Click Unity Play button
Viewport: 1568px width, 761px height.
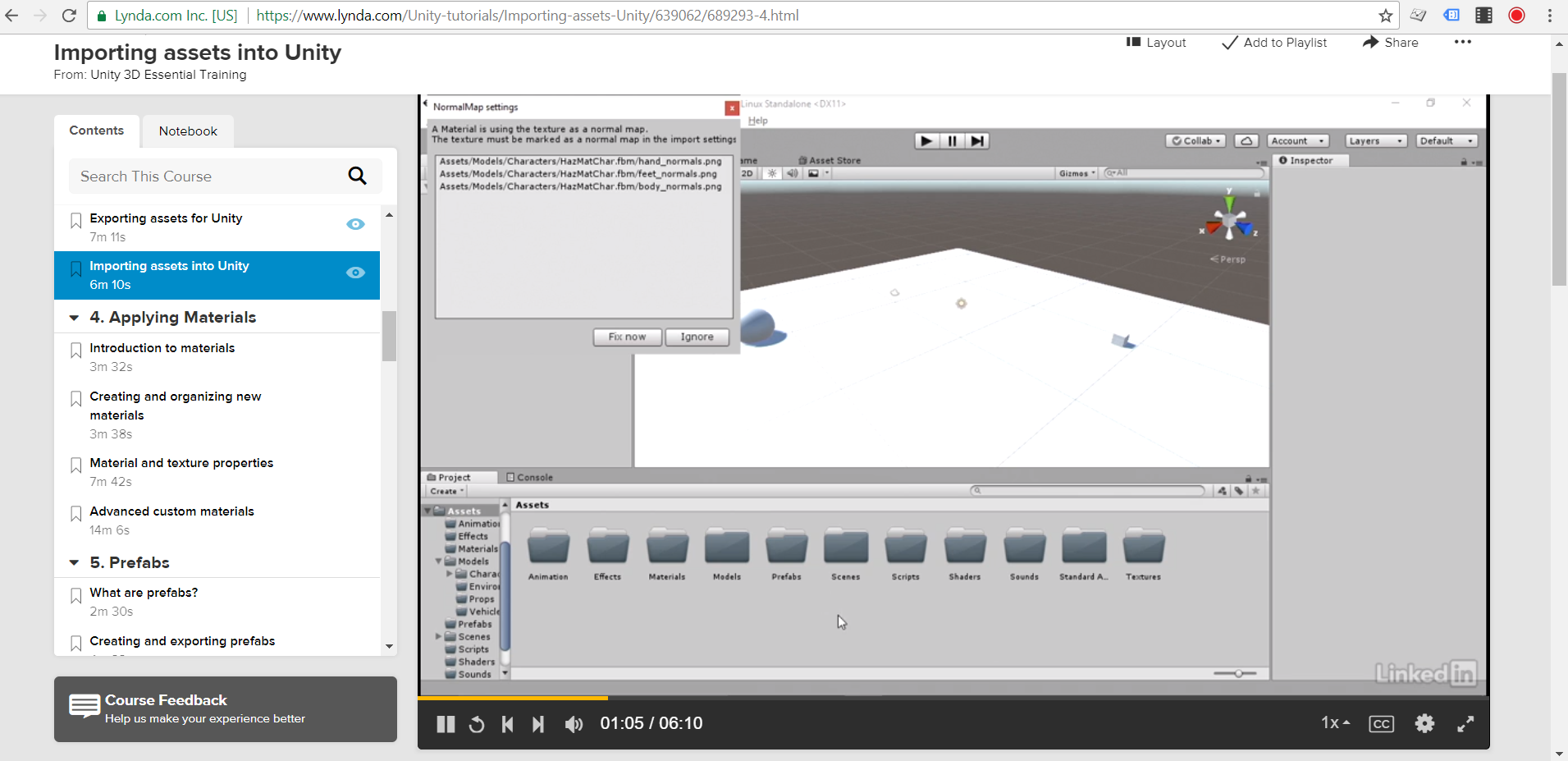[x=927, y=141]
